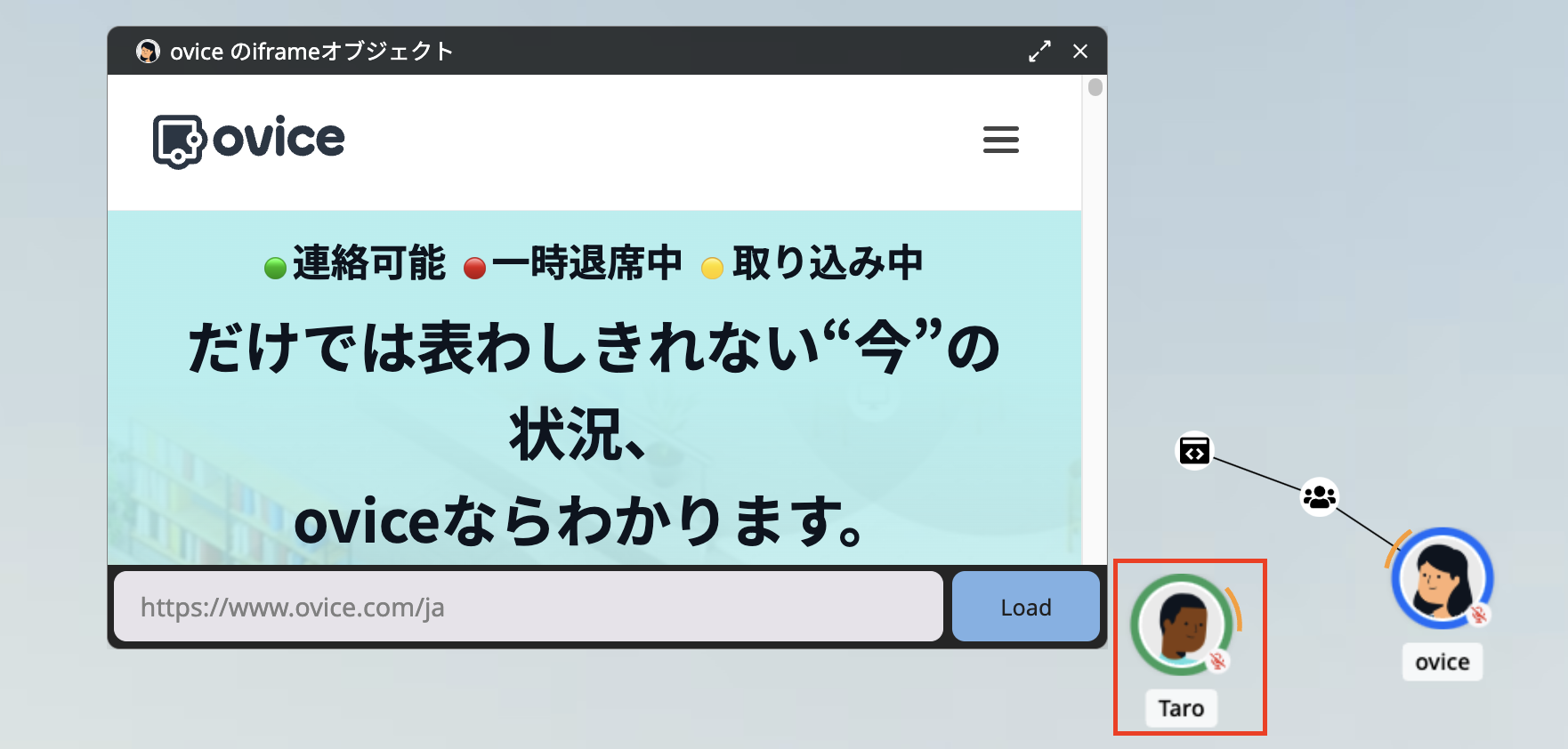
Task: Click the red 一時退席中 status dot
Action: pyautogui.click(x=475, y=268)
